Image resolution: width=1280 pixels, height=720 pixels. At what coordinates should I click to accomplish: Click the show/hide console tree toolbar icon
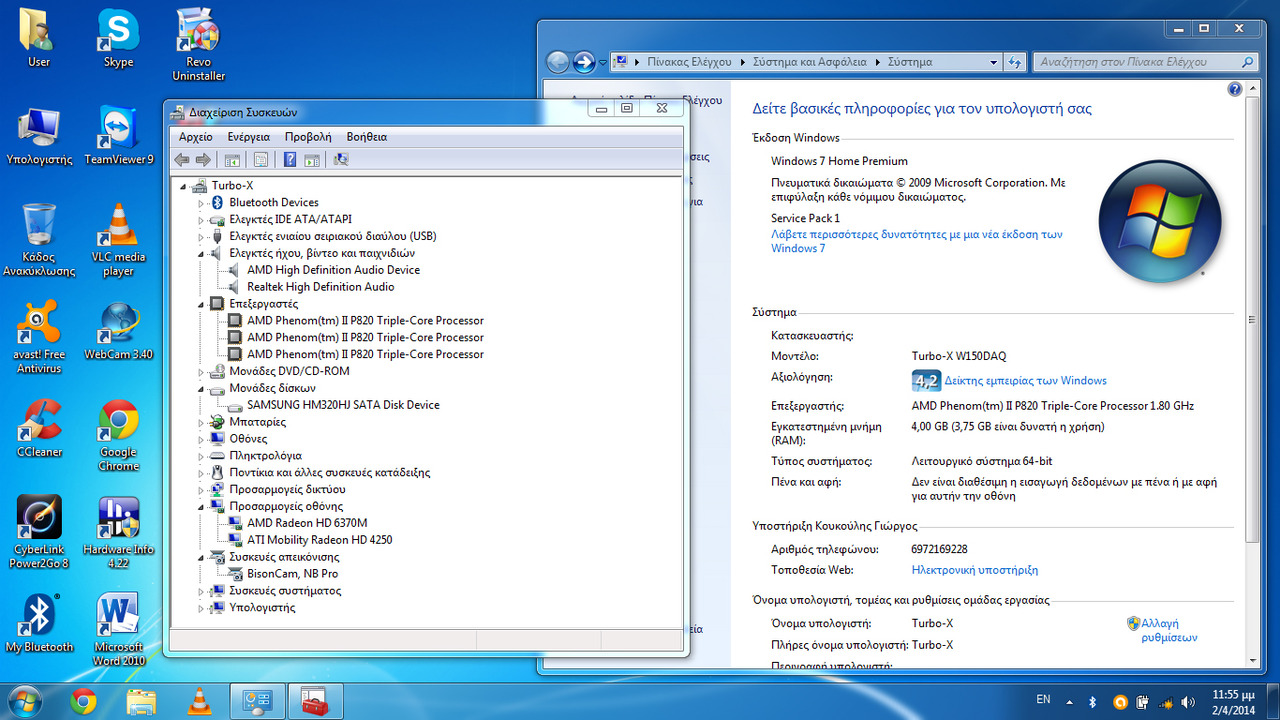[233, 160]
